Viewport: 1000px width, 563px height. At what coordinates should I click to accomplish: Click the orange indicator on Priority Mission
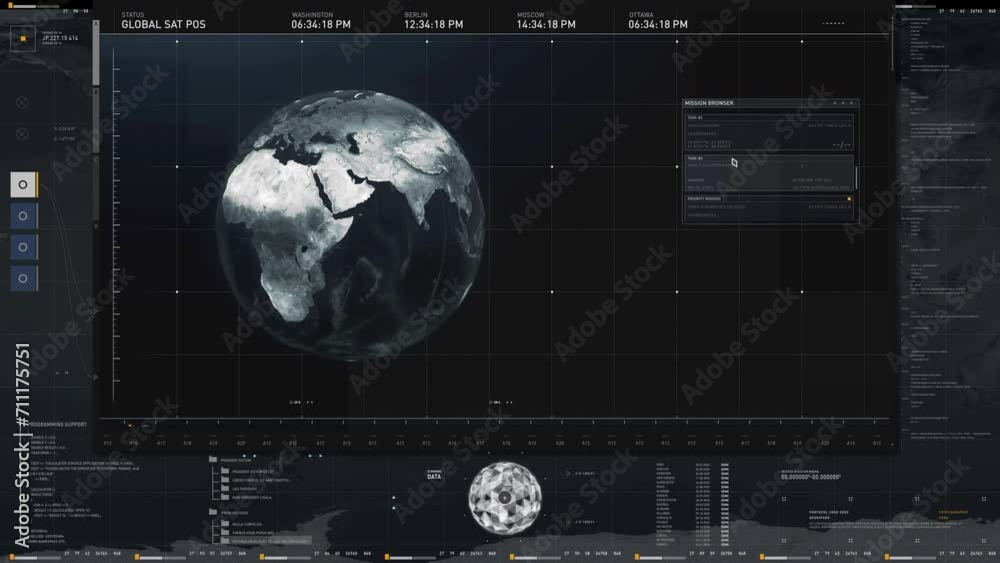tap(849, 199)
